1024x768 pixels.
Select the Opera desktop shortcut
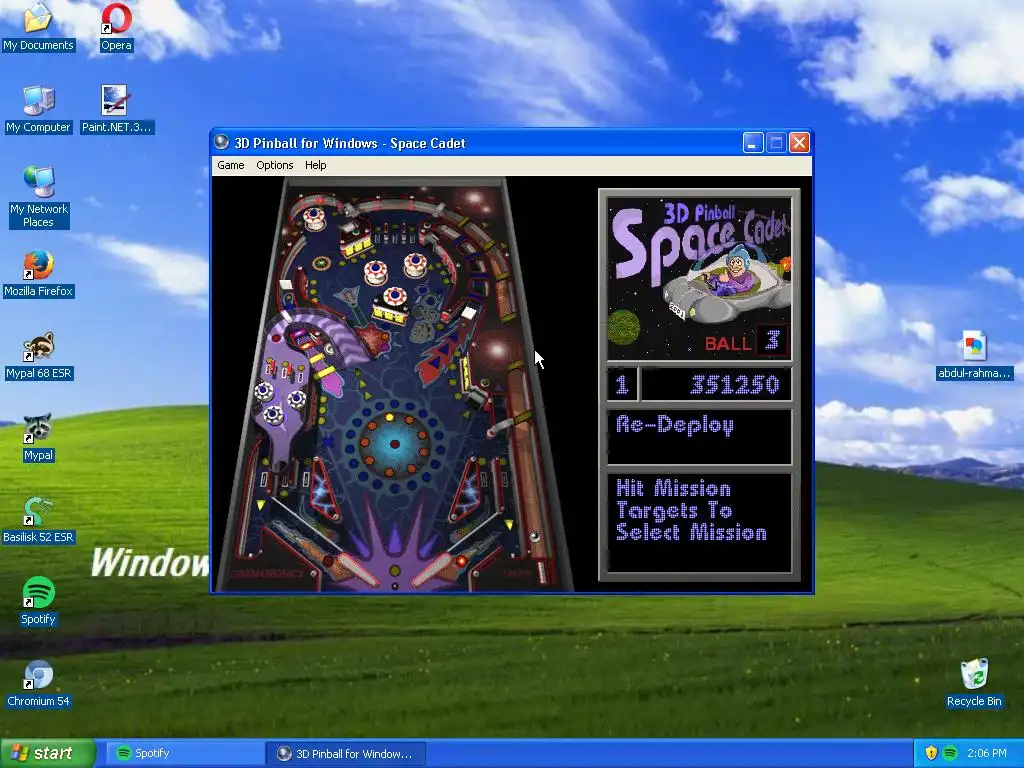coord(116,27)
